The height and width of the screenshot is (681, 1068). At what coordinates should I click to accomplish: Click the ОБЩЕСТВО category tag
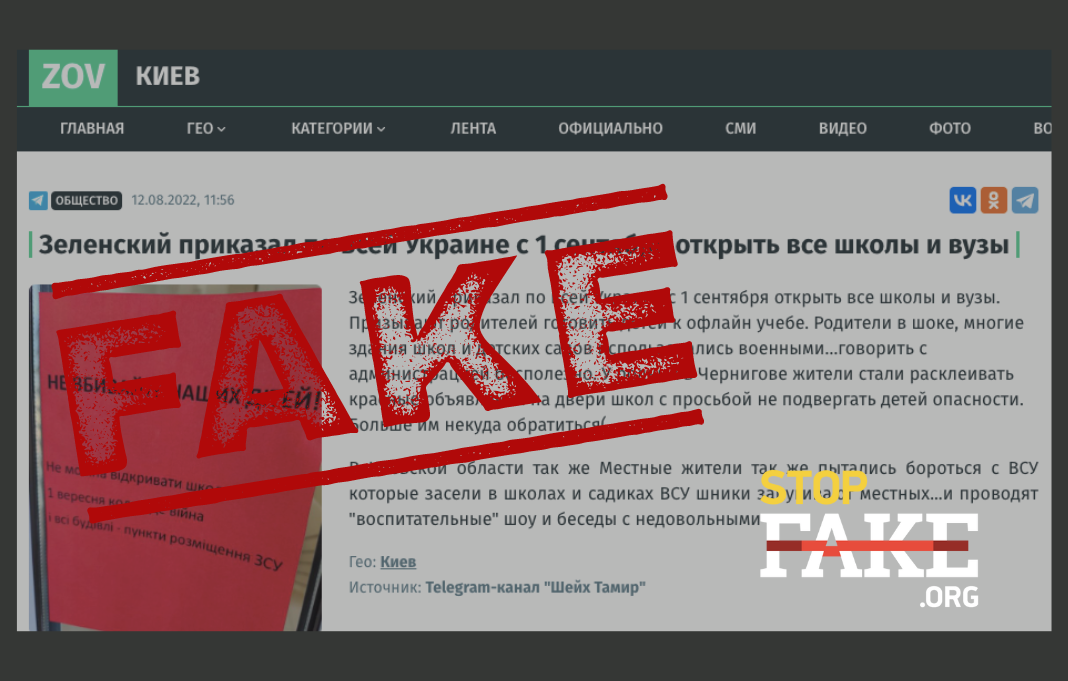(87, 200)
